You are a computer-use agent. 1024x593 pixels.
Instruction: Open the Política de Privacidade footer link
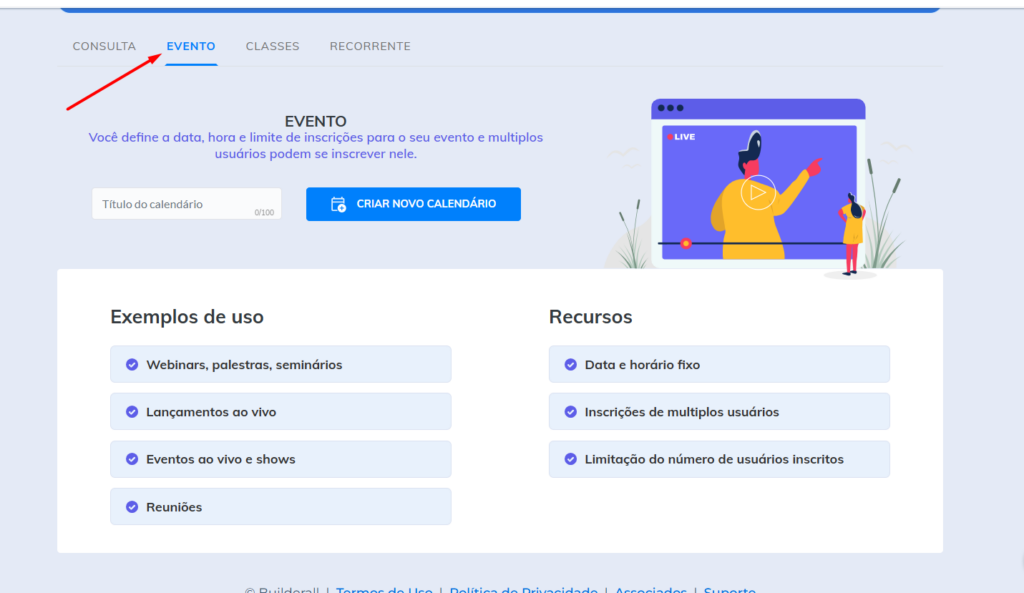coord(523,589)
